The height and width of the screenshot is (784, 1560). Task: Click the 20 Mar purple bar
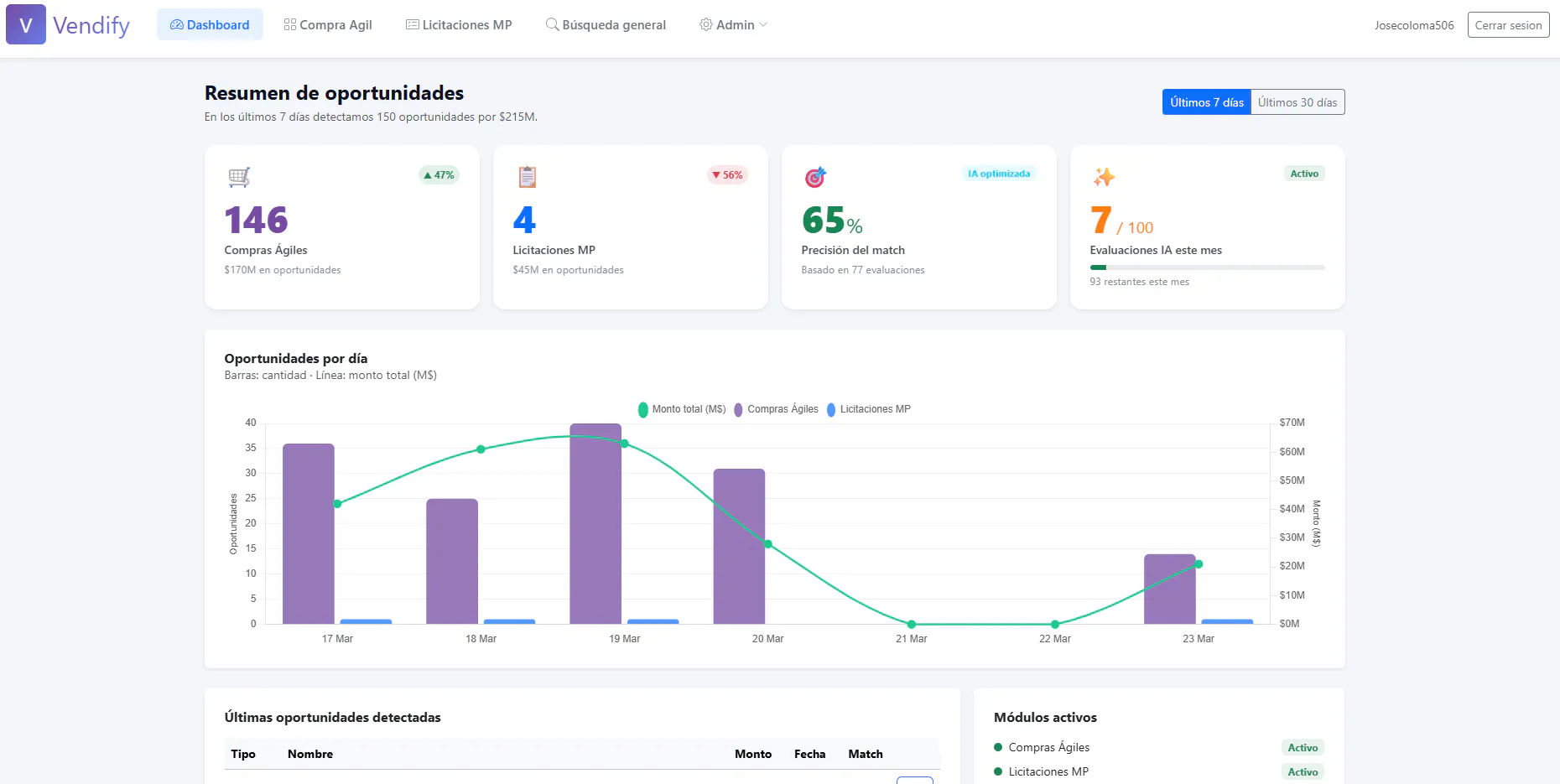click(x=739, y=546)
